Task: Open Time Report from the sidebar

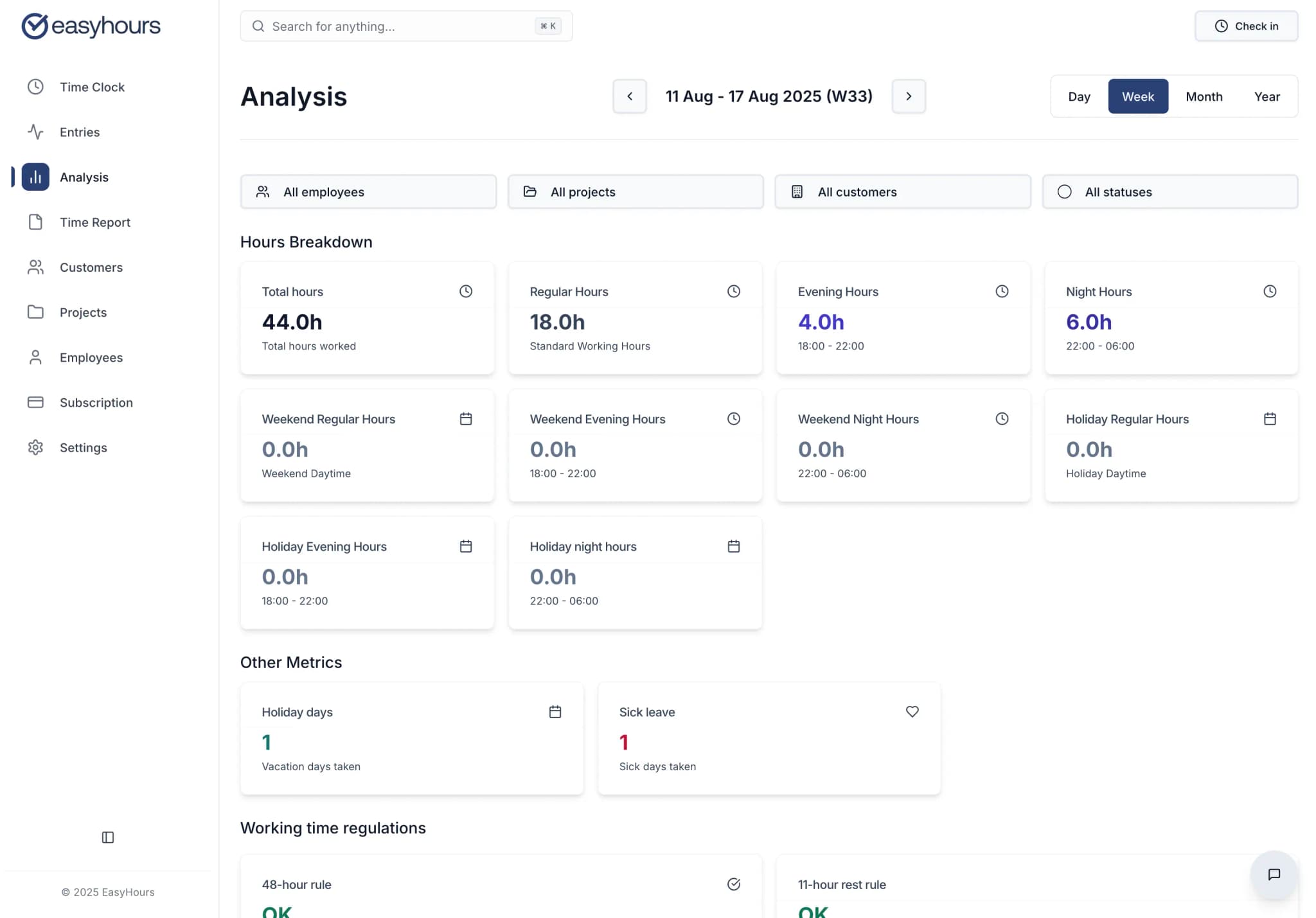Action: (x=94, y=222)
